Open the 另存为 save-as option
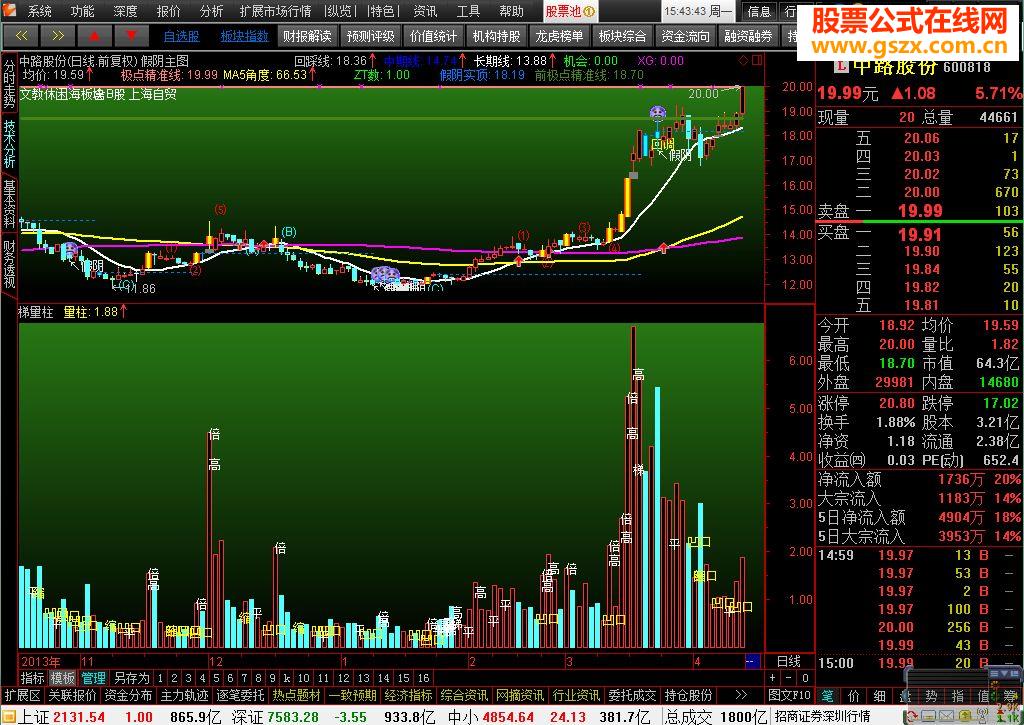The height and width of the screenshot is (725, 1024). point(131,678)
